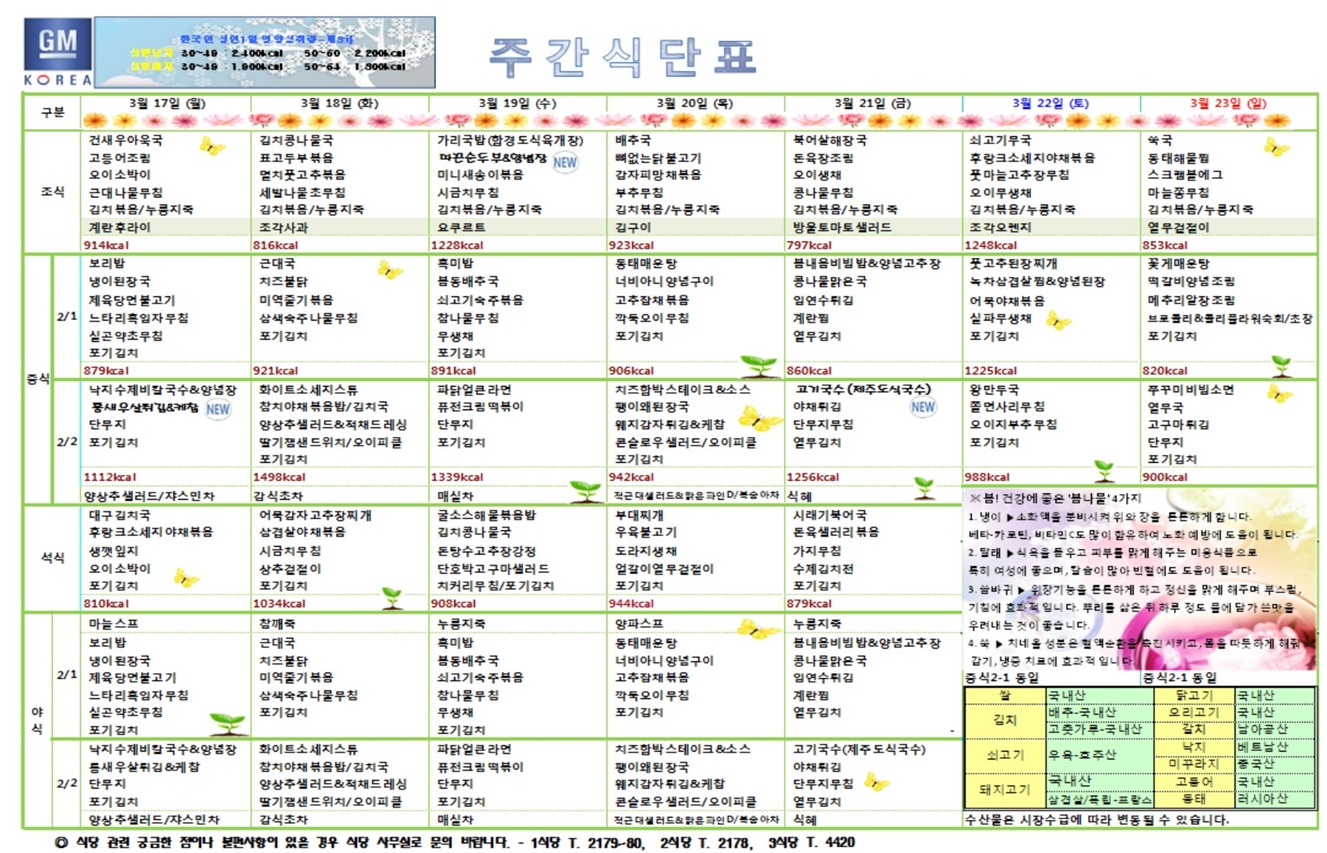The width and height of the screenshot is (1327, 853).
Task: Click the nutrition intake banner beside the logo
Action: coord(264,52)
